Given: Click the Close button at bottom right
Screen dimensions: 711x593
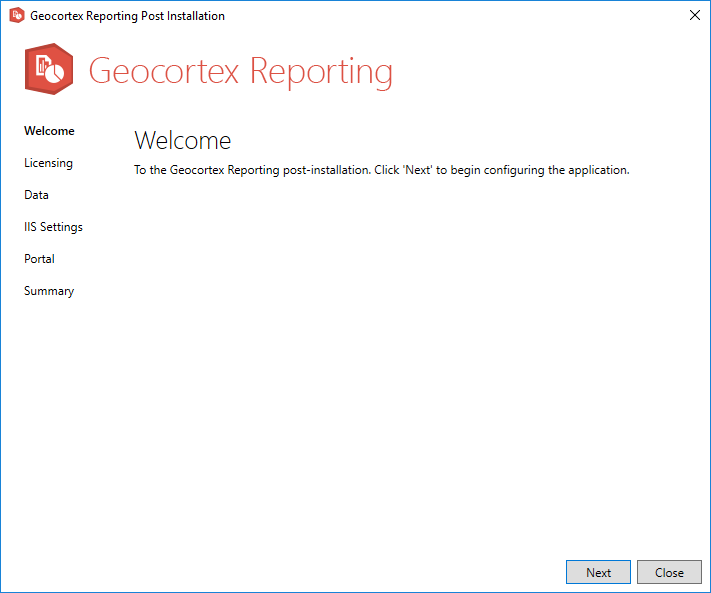Looking at the screenshot, I should [x=669, y=573].
